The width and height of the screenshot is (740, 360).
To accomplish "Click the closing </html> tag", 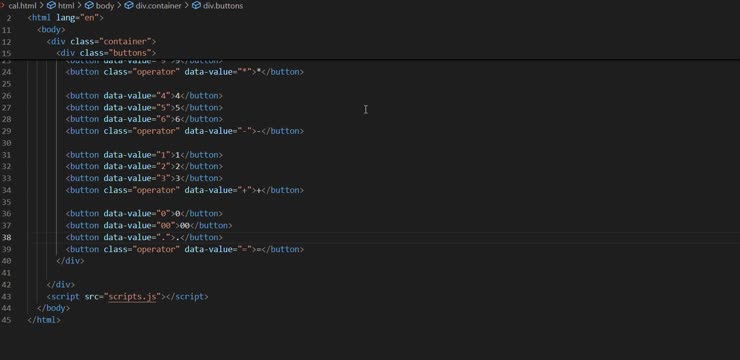I will click(44, 320).
